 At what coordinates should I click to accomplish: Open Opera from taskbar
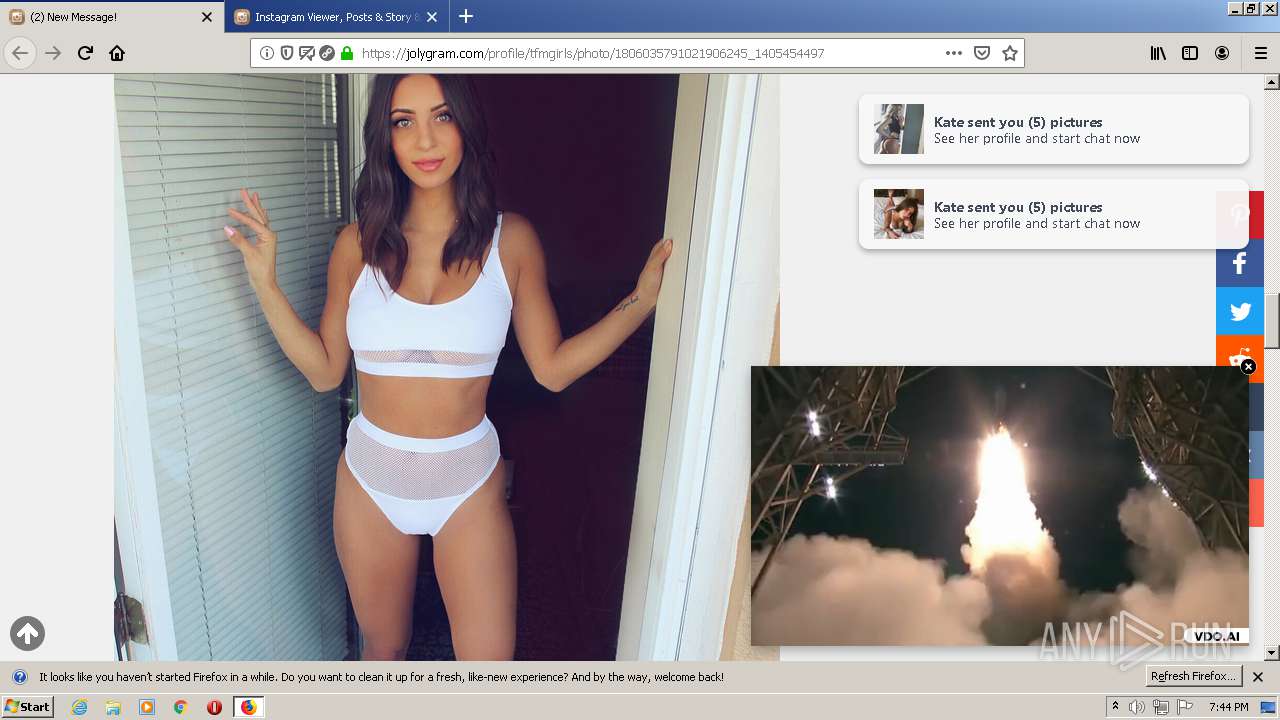click(x=214, y=707)
